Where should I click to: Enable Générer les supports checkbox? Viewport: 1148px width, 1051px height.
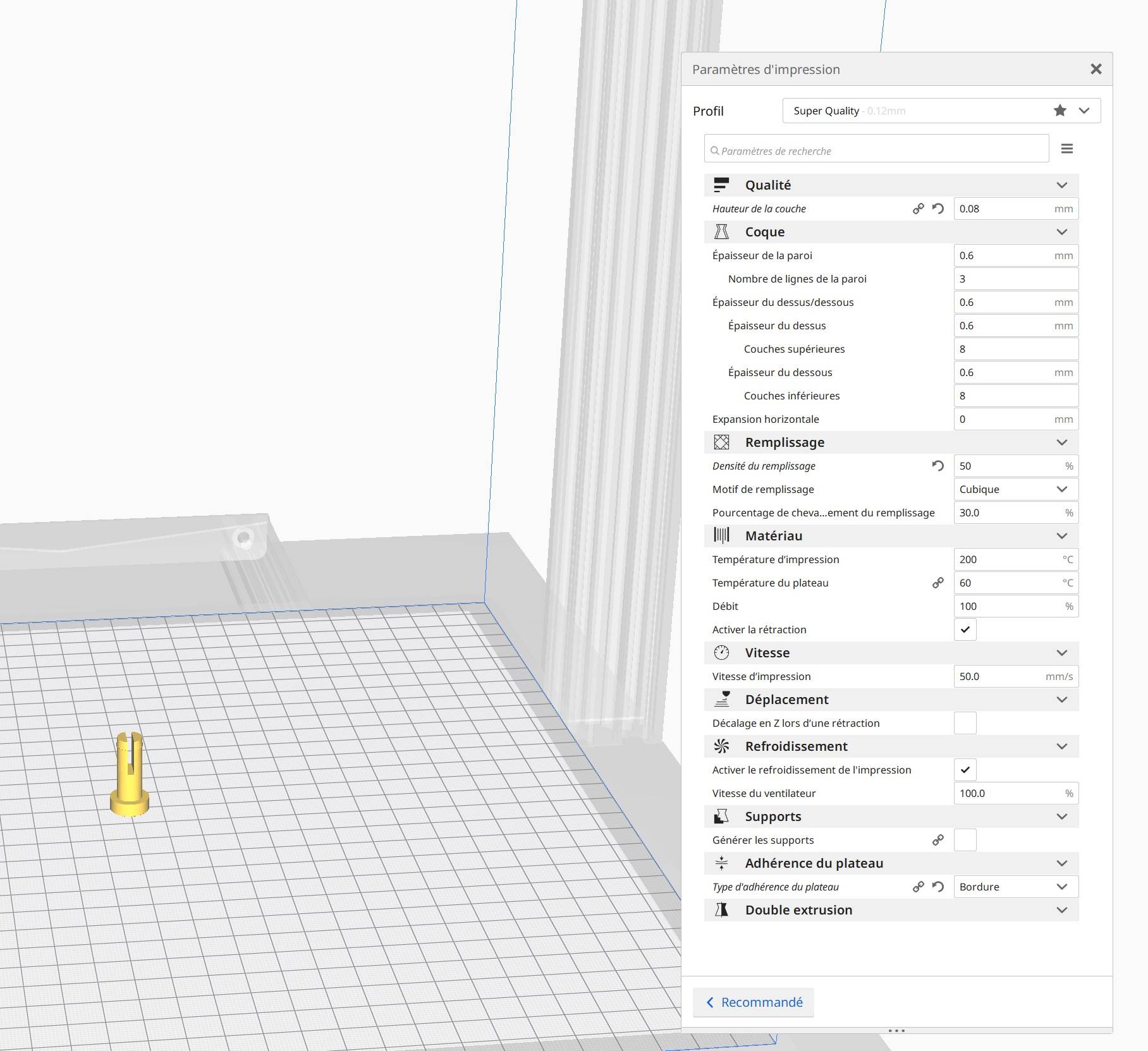point(965,840)
